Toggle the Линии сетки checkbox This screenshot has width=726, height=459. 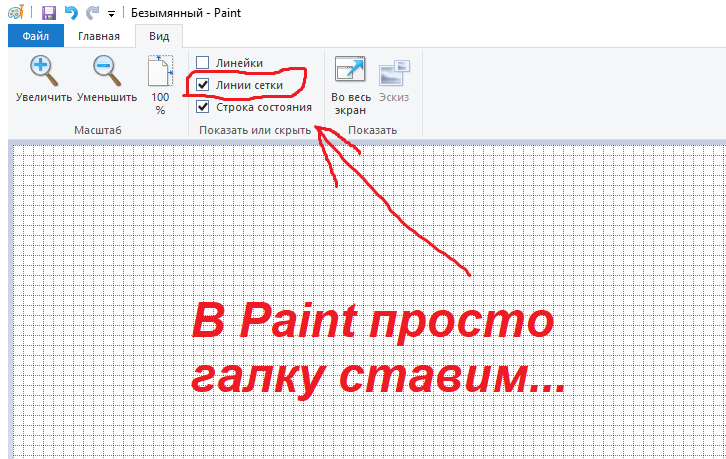pyautogui.click(x=202, y=85)
